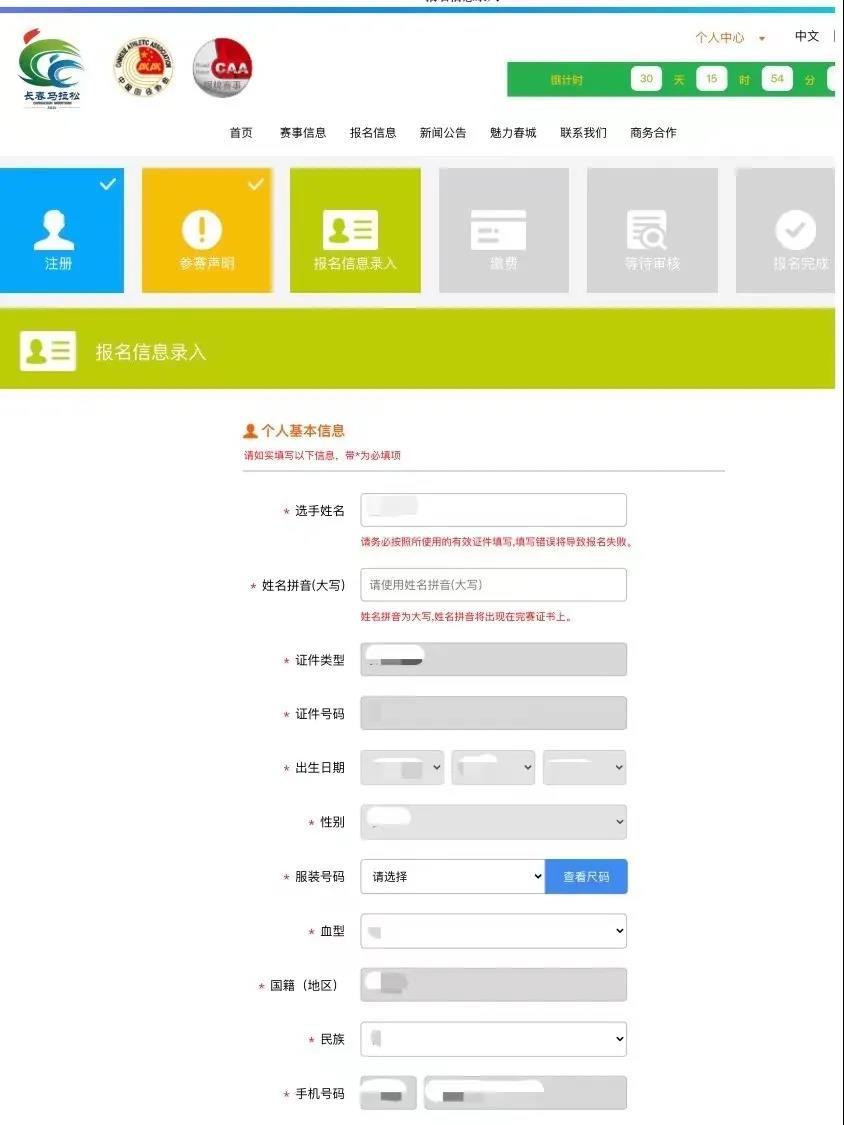
Task: Open the 新闻公告 menu item
Action: 442,133
